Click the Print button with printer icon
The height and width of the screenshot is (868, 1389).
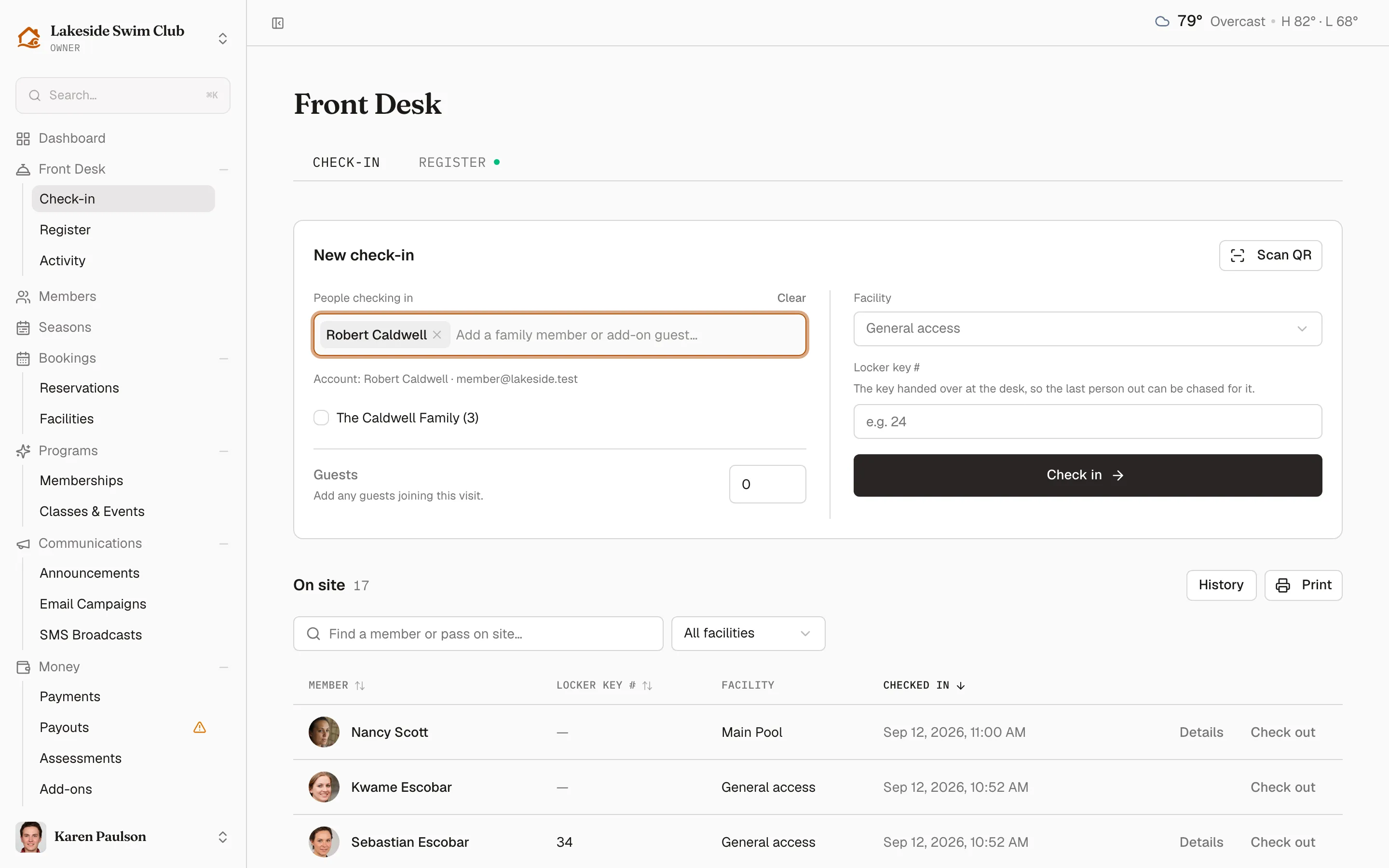pos(1303,585)
